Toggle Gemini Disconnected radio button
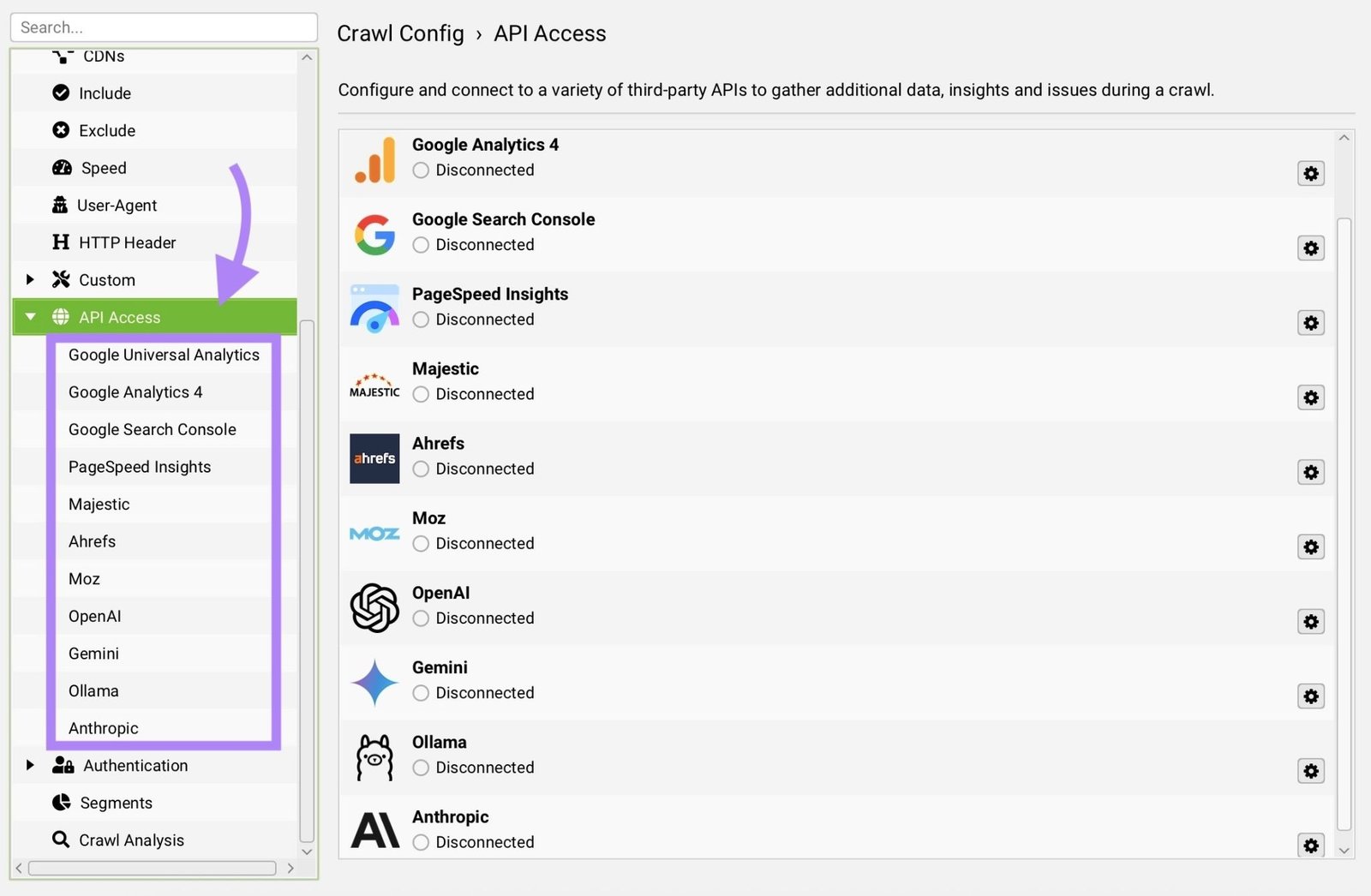The height and width of the screenshot is (896, 1371). coord(421,693)
